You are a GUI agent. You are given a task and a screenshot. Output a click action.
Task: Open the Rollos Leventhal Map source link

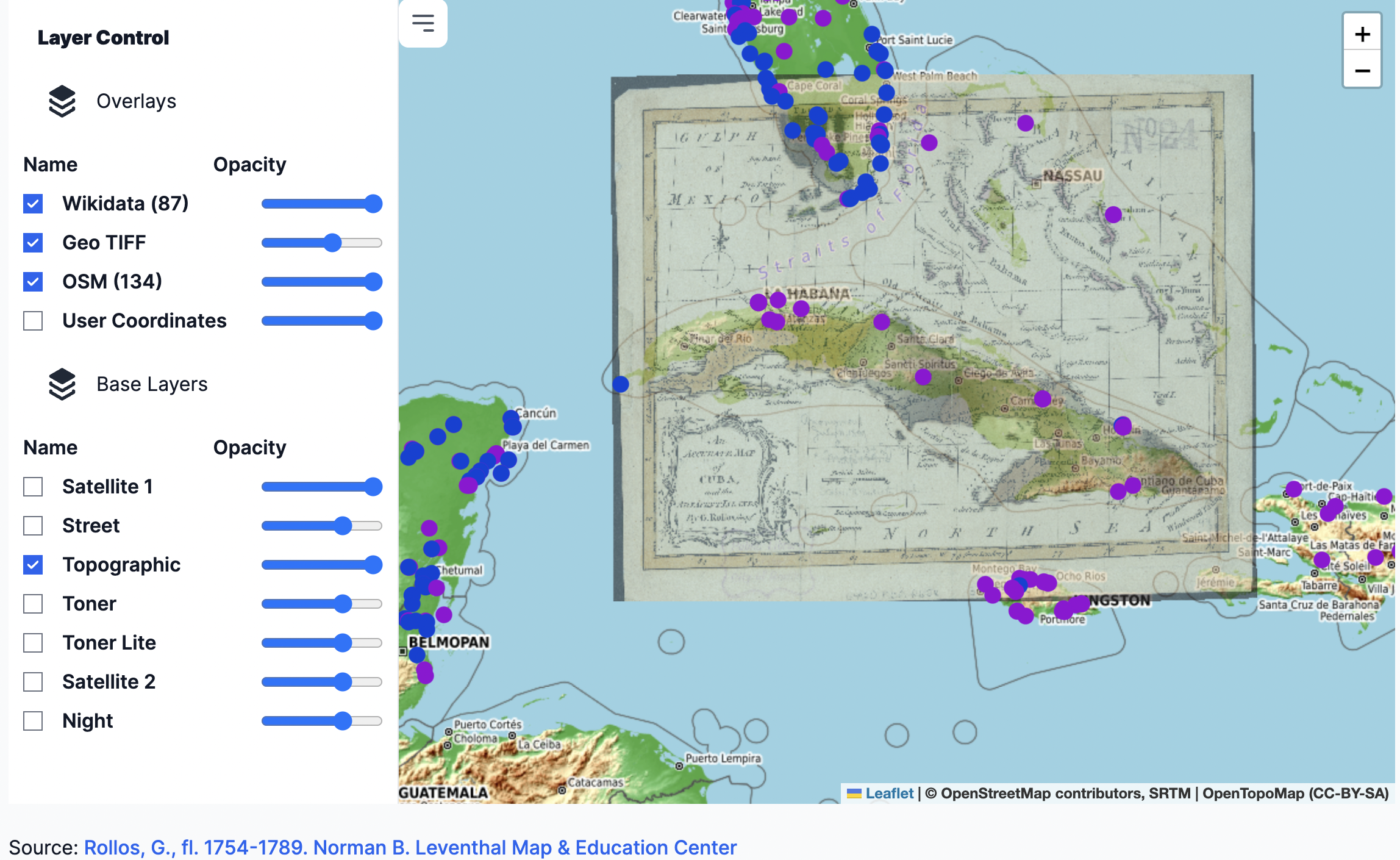point(410,847)
